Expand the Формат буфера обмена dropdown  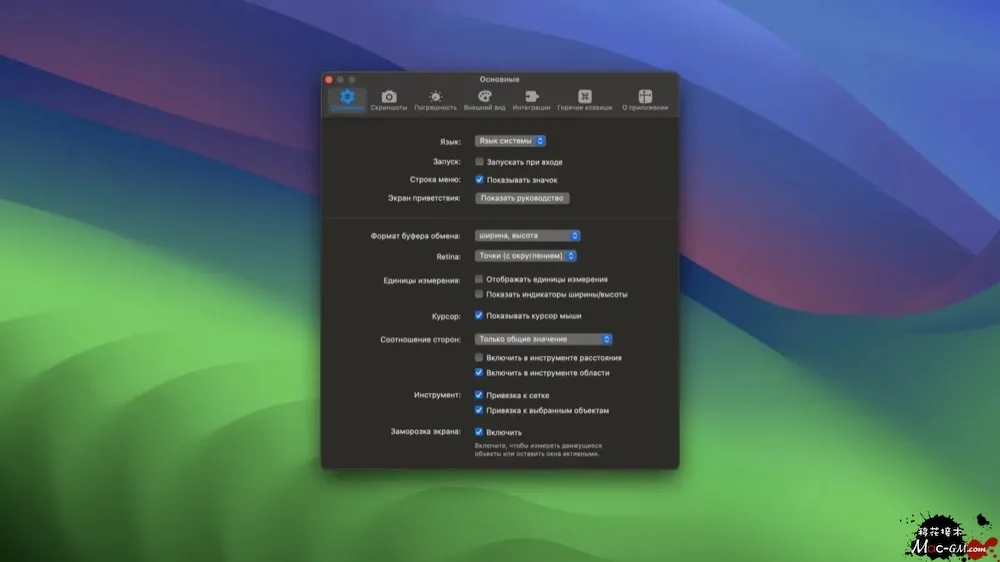pyautogui.click(x=527, y=235)
